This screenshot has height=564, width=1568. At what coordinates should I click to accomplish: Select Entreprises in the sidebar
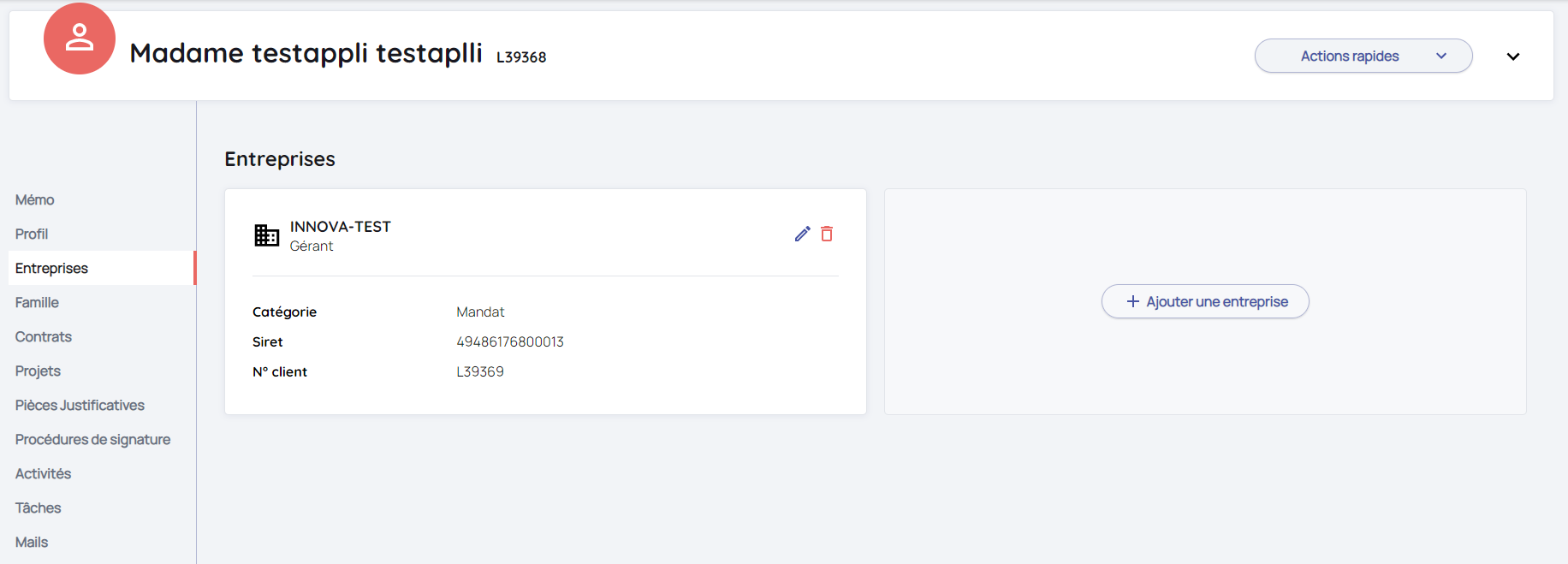(51, 268)
